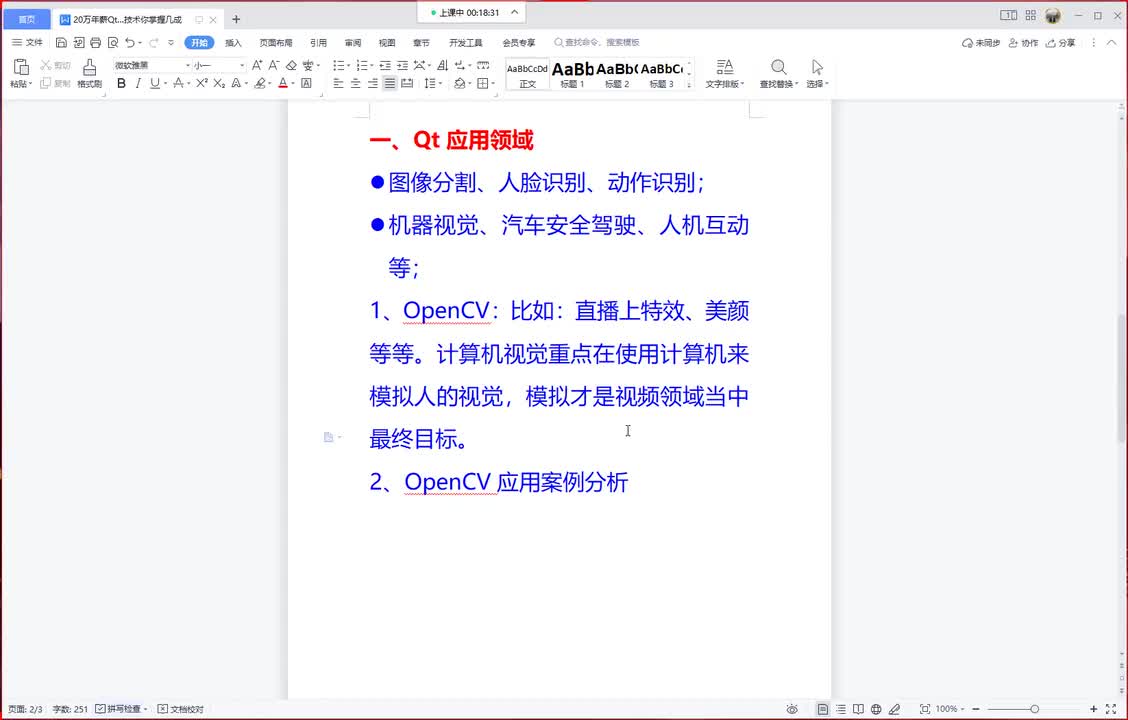Apply distributed alignment
Viewport: 1128px width, 720px height.
pyautogui.click(x=407, y=83)
